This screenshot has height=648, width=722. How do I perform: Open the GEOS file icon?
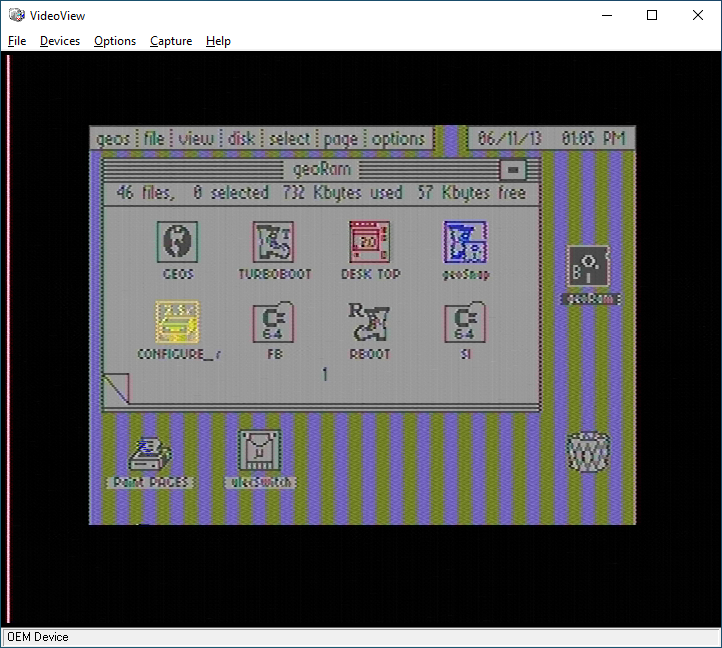click(177, 242)
